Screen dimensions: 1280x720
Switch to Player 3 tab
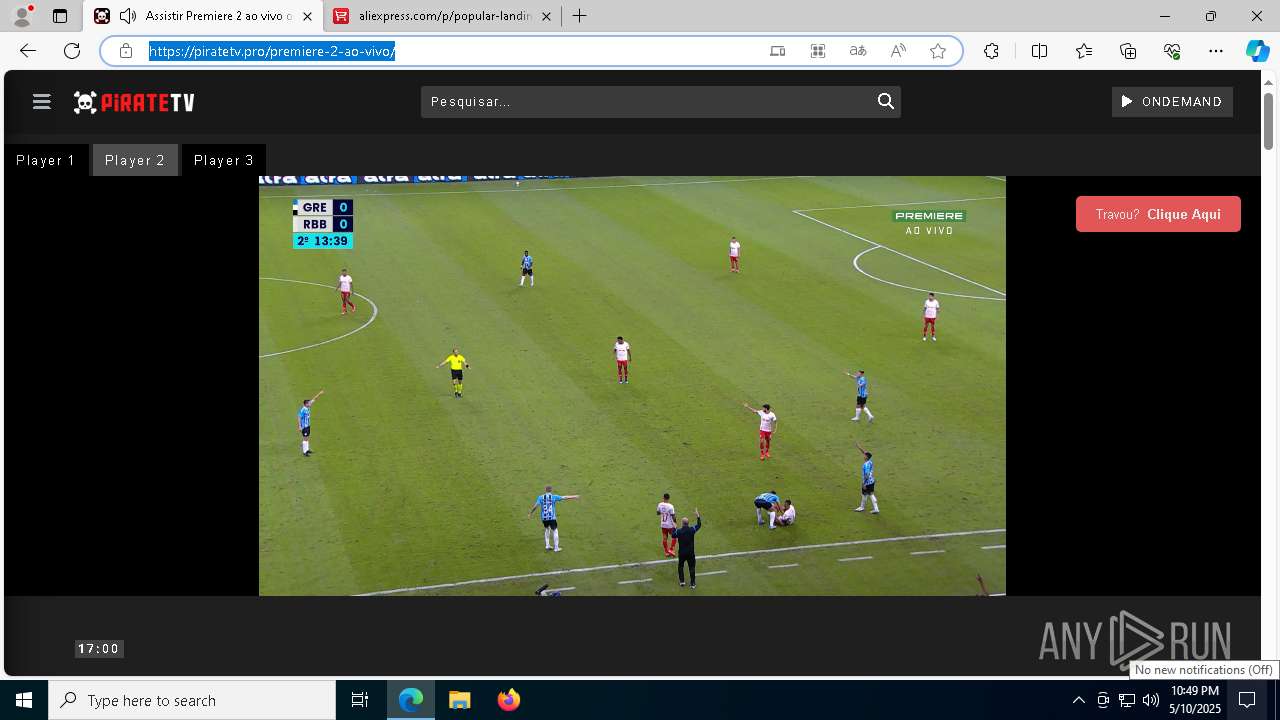(224, 160)
